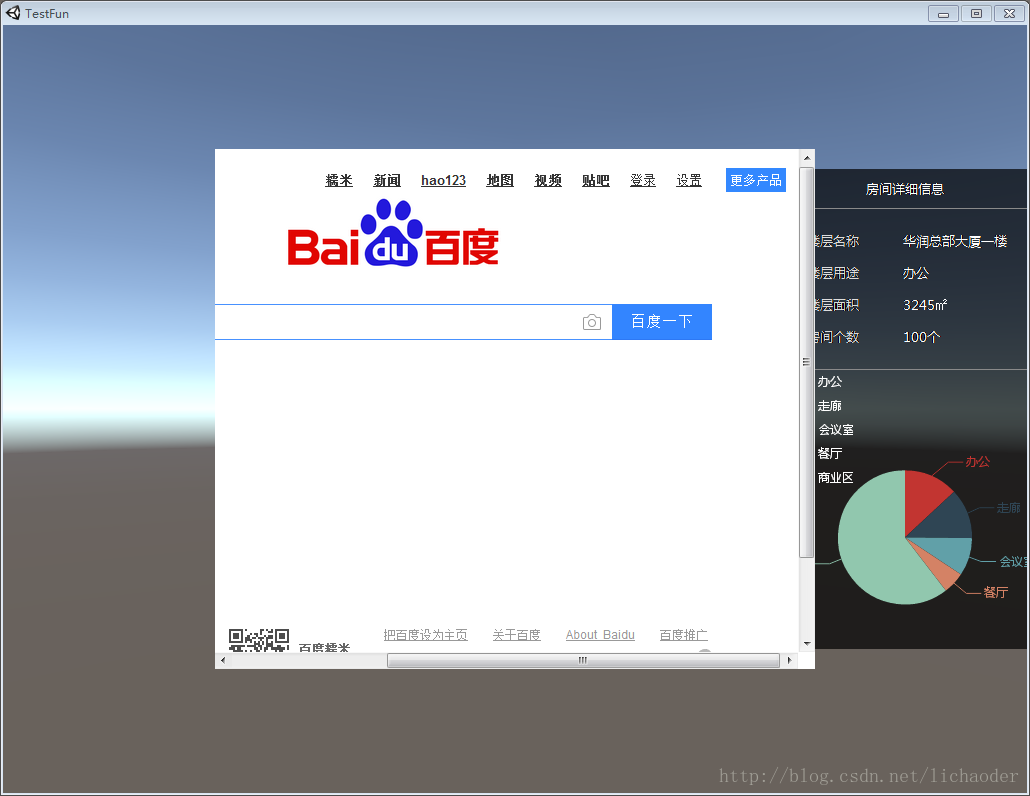The width and height of the screenshot is (1030, 796).
Task: Select 办公 in the room legend list
Action: [x=830, y=382]
